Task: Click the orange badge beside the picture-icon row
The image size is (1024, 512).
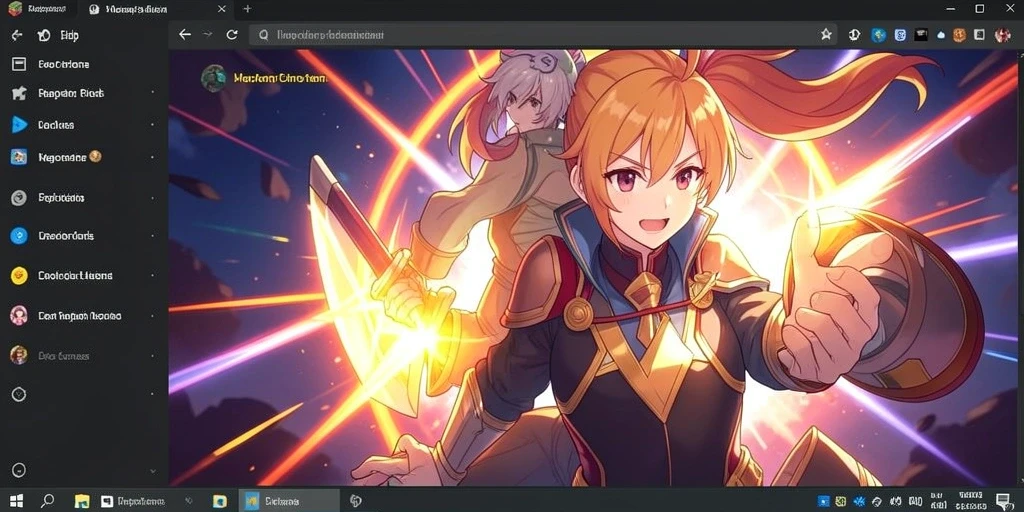Action: (x=95, y=156)
